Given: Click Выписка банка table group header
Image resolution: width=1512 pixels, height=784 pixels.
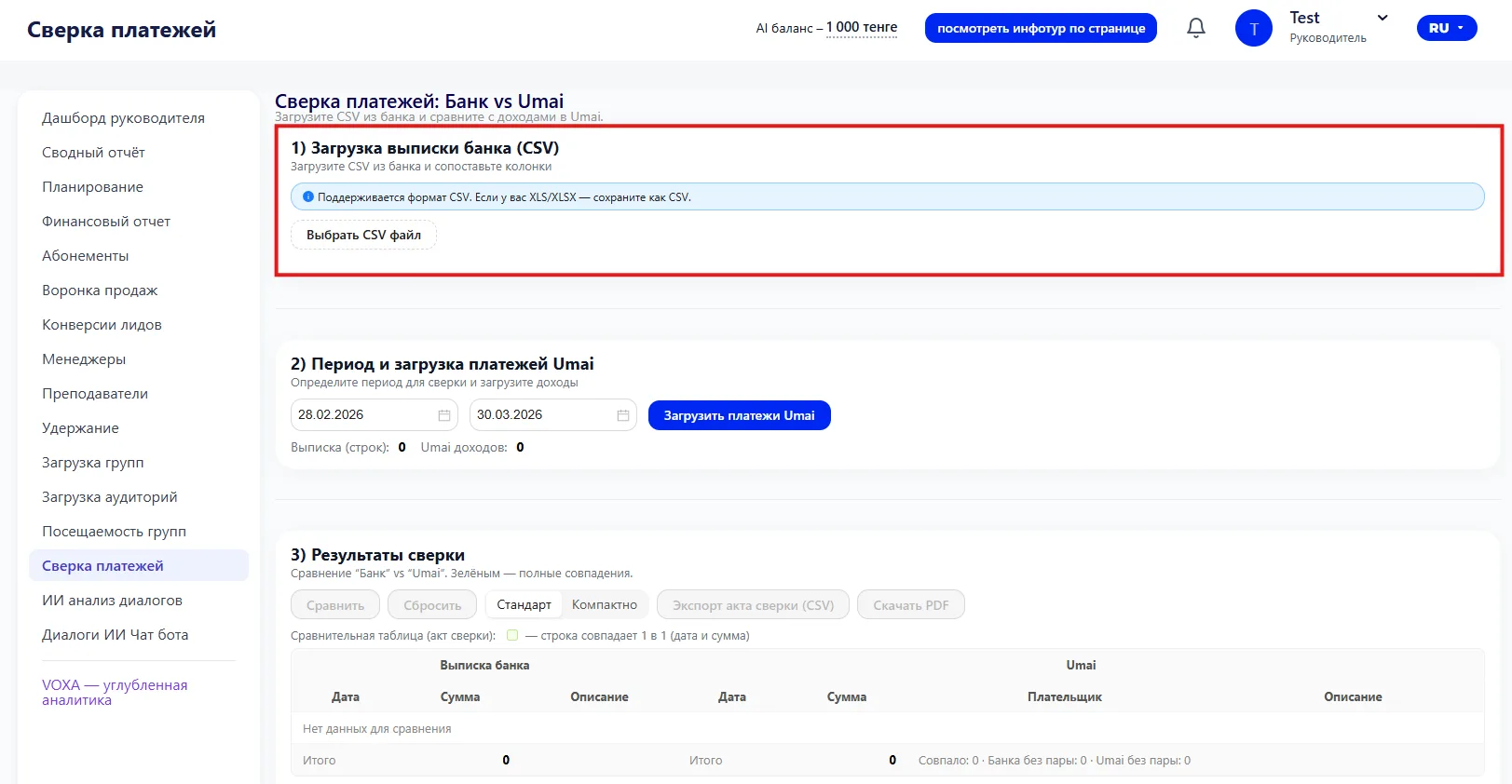Looking at the screenshot, I should pos(484,665).
